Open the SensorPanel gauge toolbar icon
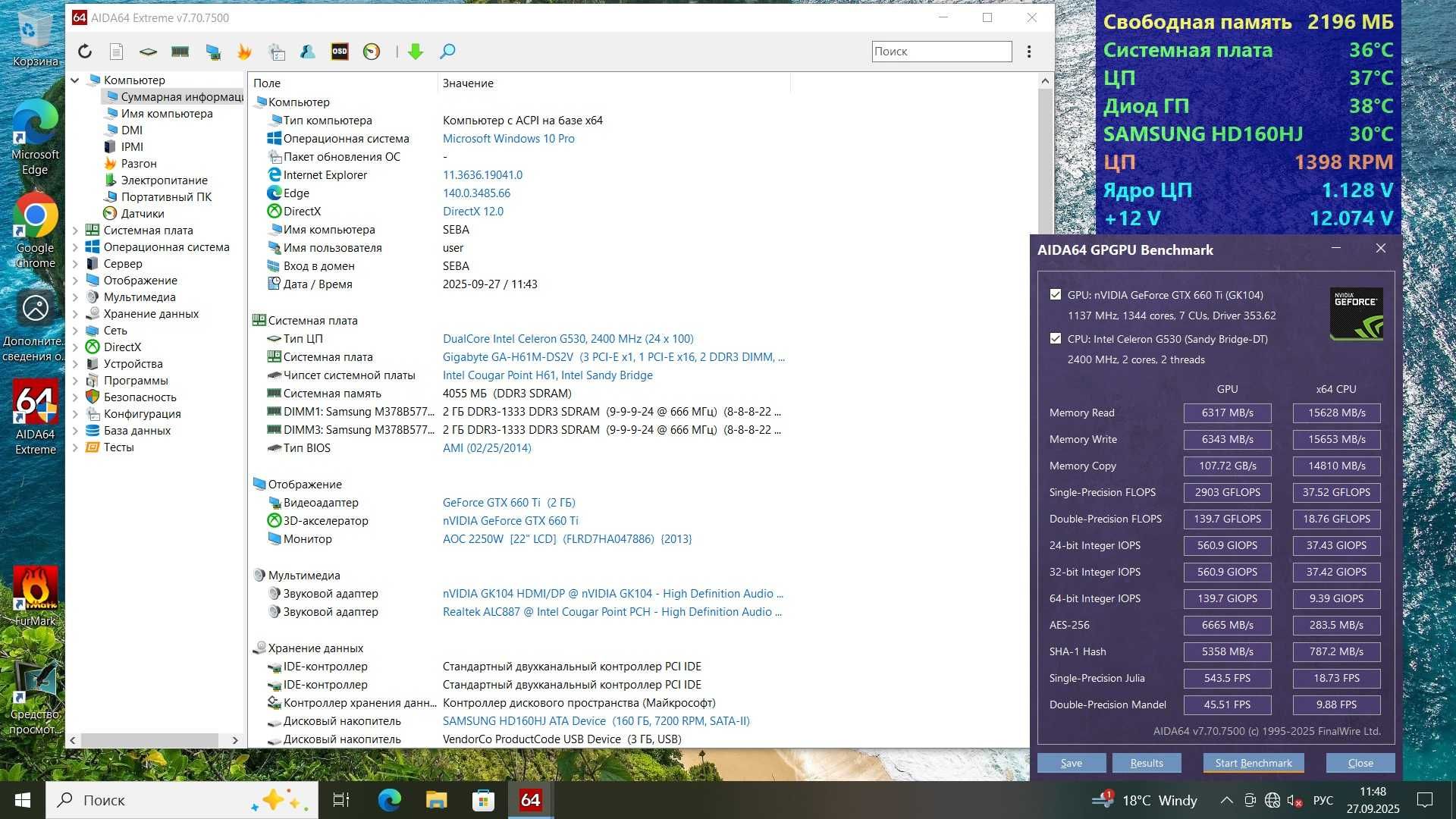 (x=372, y=52)
